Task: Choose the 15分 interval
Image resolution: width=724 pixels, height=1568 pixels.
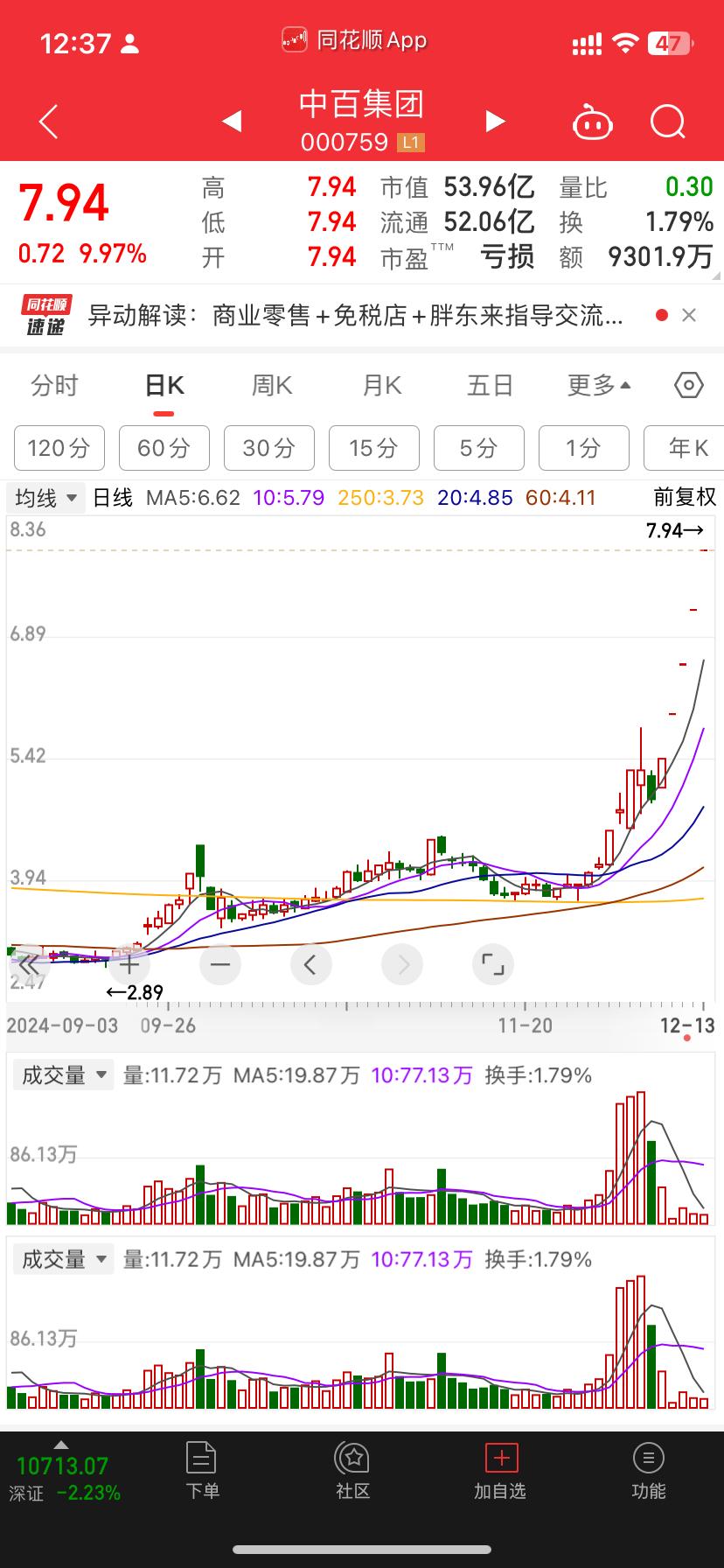Action: (374, 448)
